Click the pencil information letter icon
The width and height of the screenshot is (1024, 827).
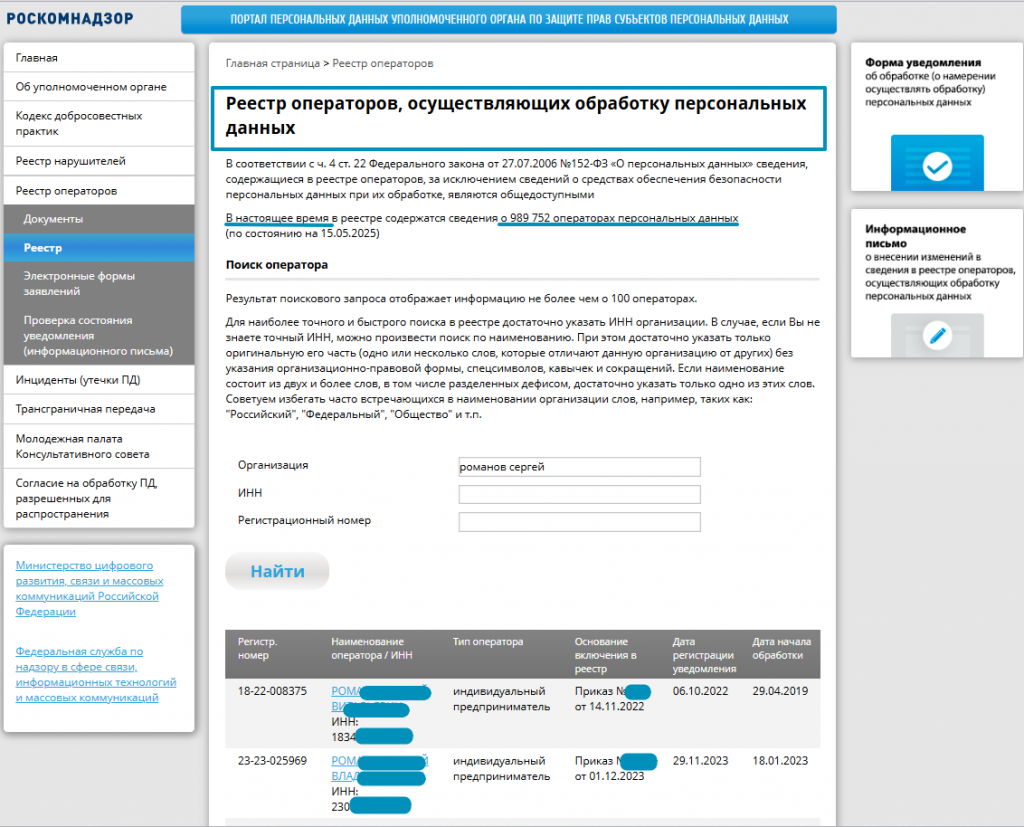coord(937,336)
